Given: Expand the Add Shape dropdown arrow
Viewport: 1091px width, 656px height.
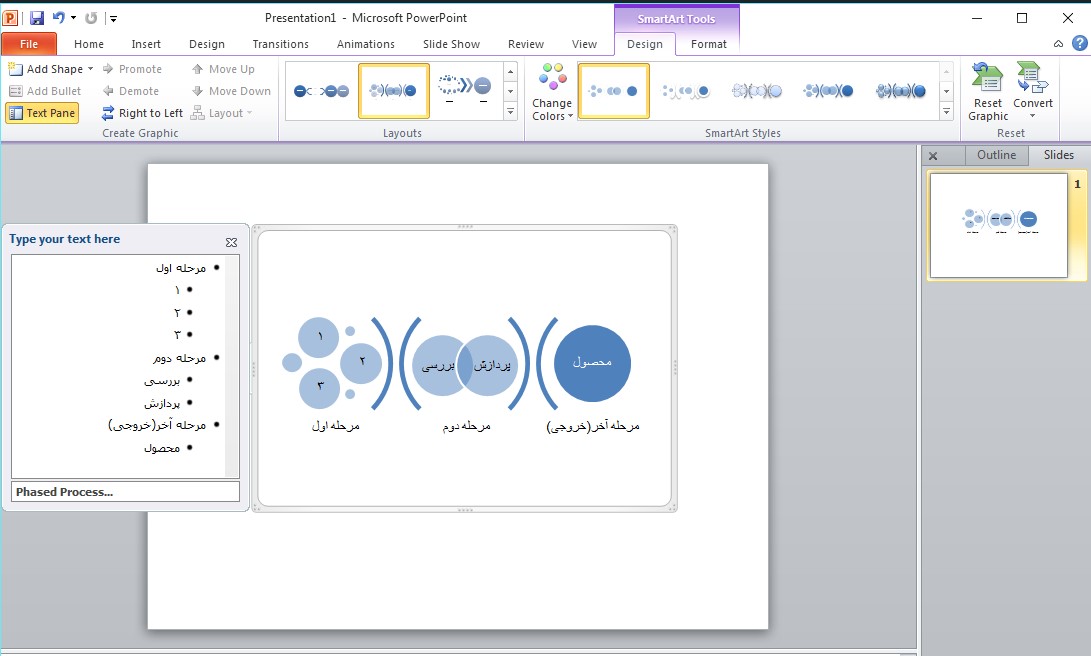Looking at the screenshot, I should (91, 69).
